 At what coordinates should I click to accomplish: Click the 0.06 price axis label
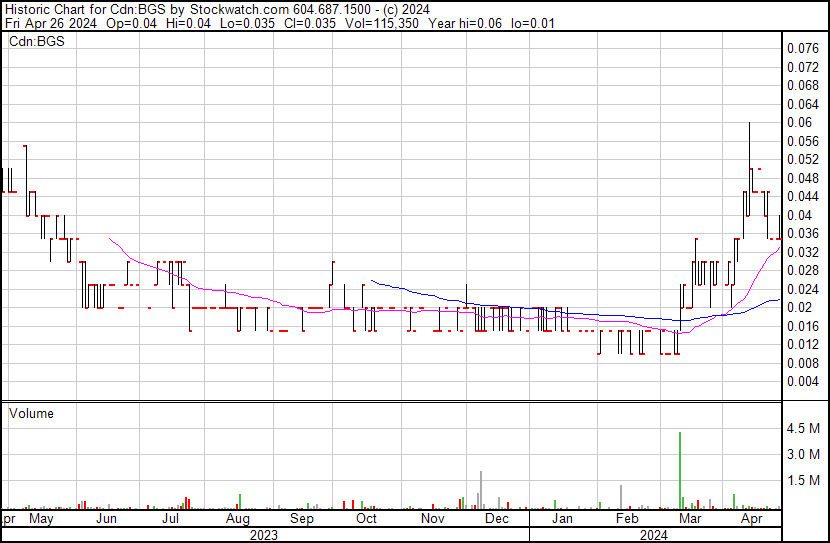pos(799,122)
